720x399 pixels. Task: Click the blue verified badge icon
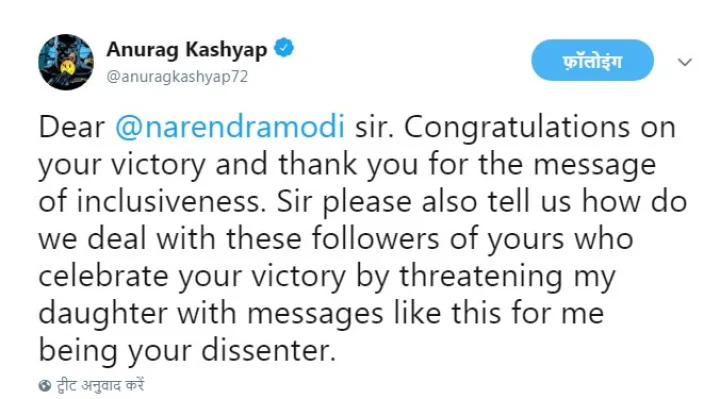[x=284, y=48]
